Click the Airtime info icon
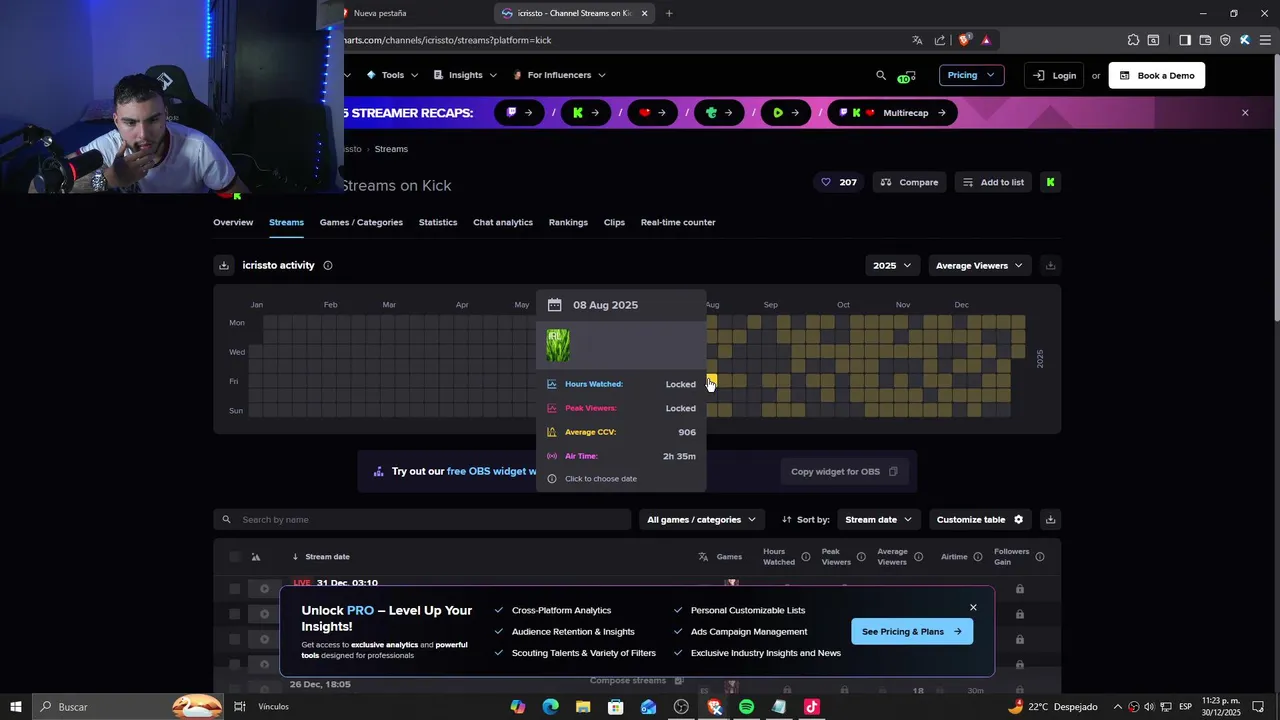 (978, 557)
